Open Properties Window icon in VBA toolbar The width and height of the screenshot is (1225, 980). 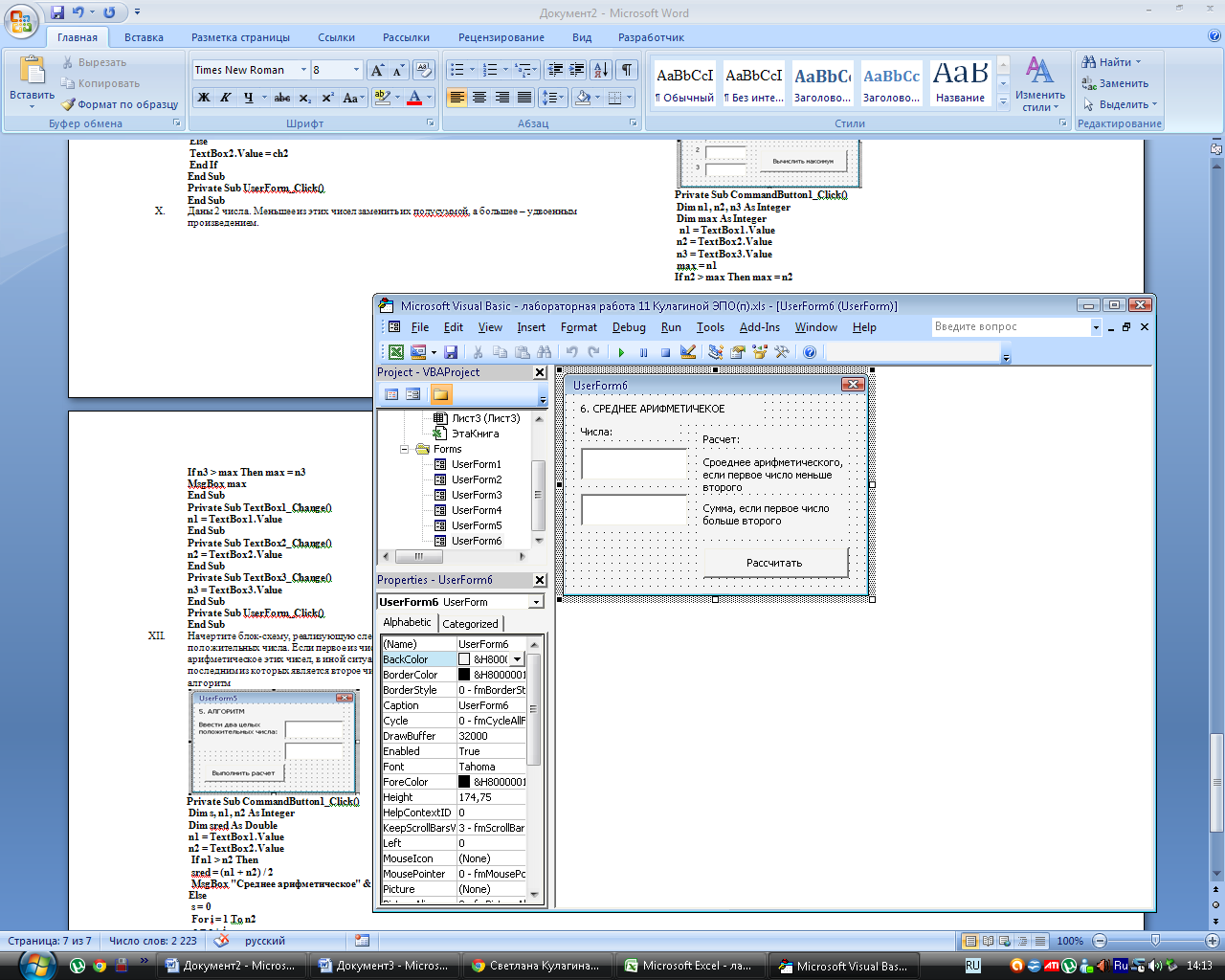737,352
